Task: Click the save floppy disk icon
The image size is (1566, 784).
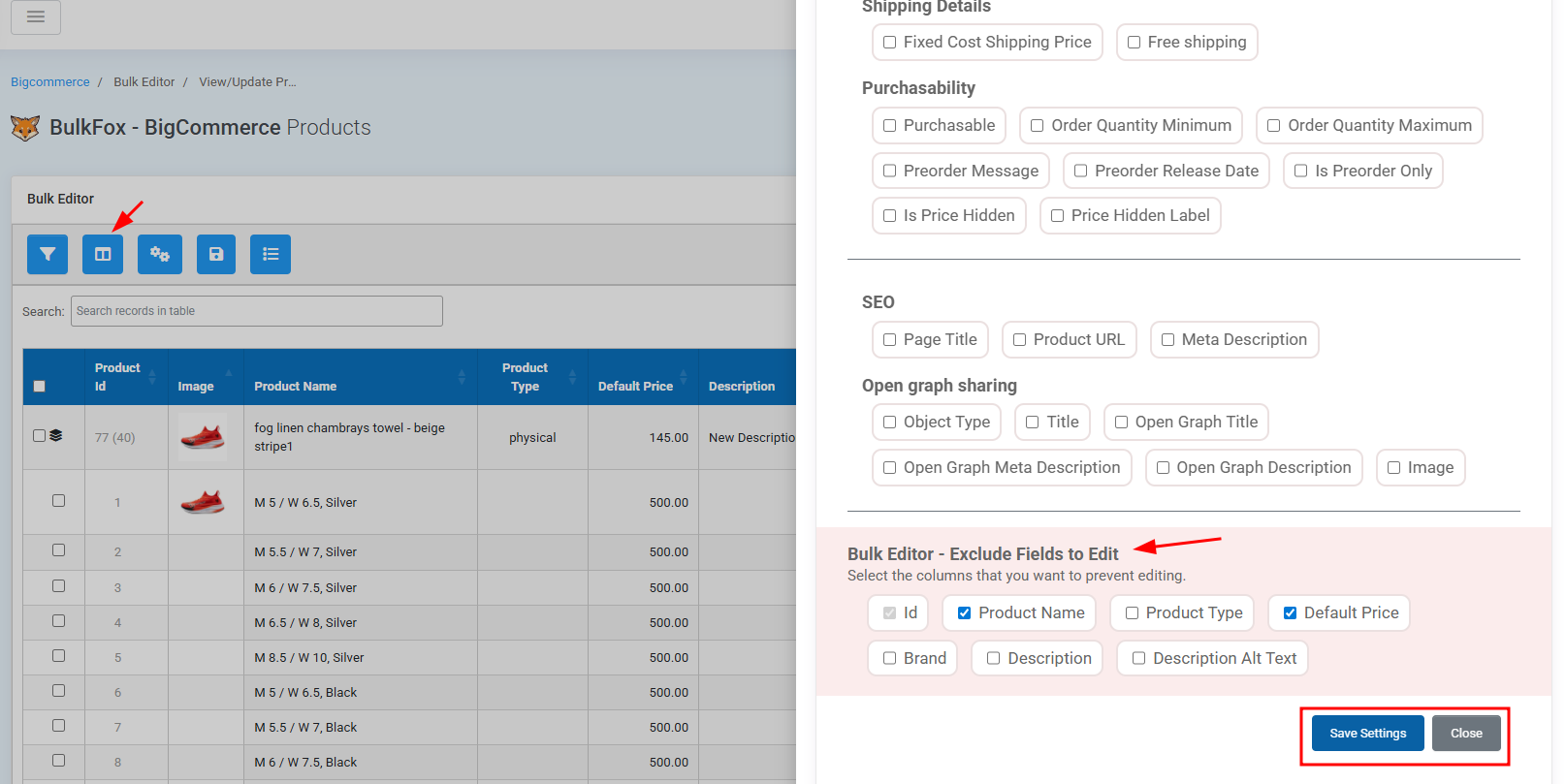Action: pos(216,254)
